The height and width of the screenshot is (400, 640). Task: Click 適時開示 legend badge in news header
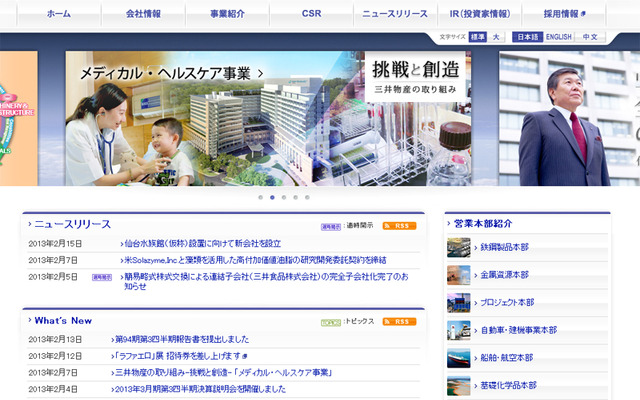331,227
